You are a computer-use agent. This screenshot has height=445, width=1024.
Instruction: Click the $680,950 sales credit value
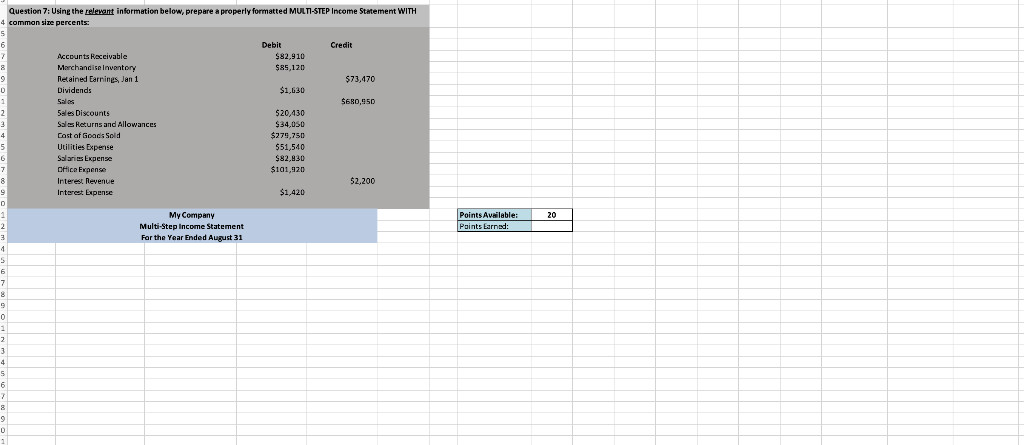(357, 101)
